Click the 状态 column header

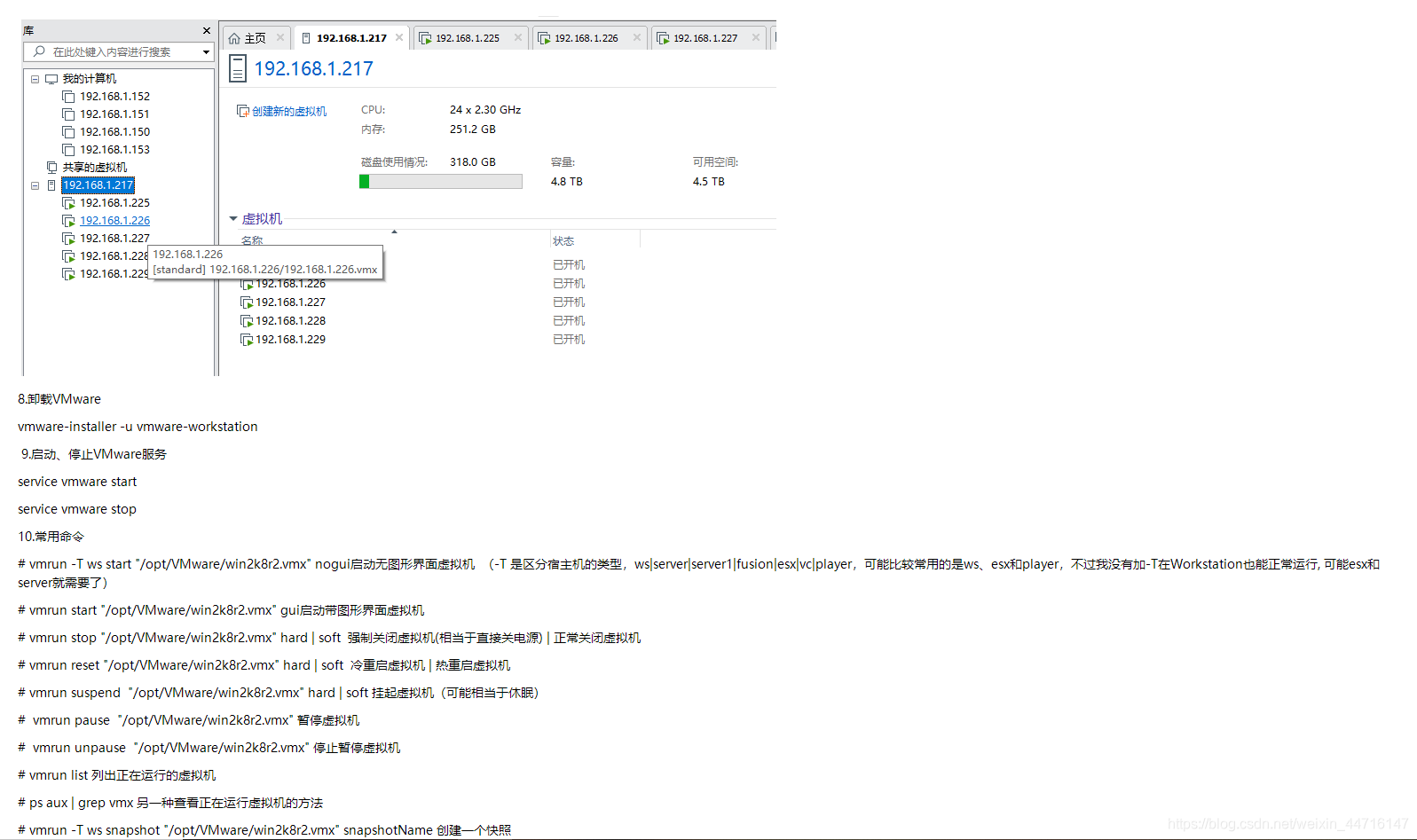(563, 240)
